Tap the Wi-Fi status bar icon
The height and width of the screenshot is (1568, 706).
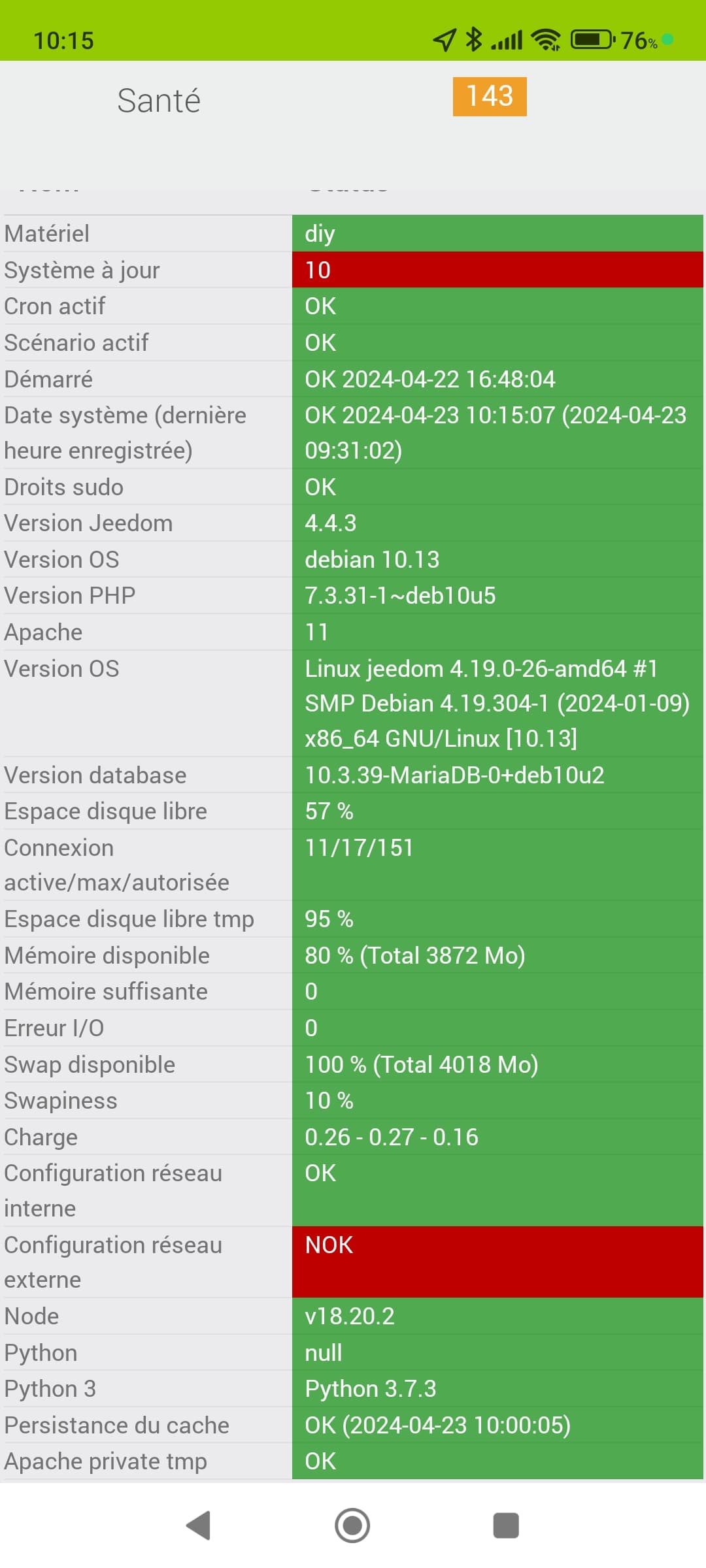(546, 40)
